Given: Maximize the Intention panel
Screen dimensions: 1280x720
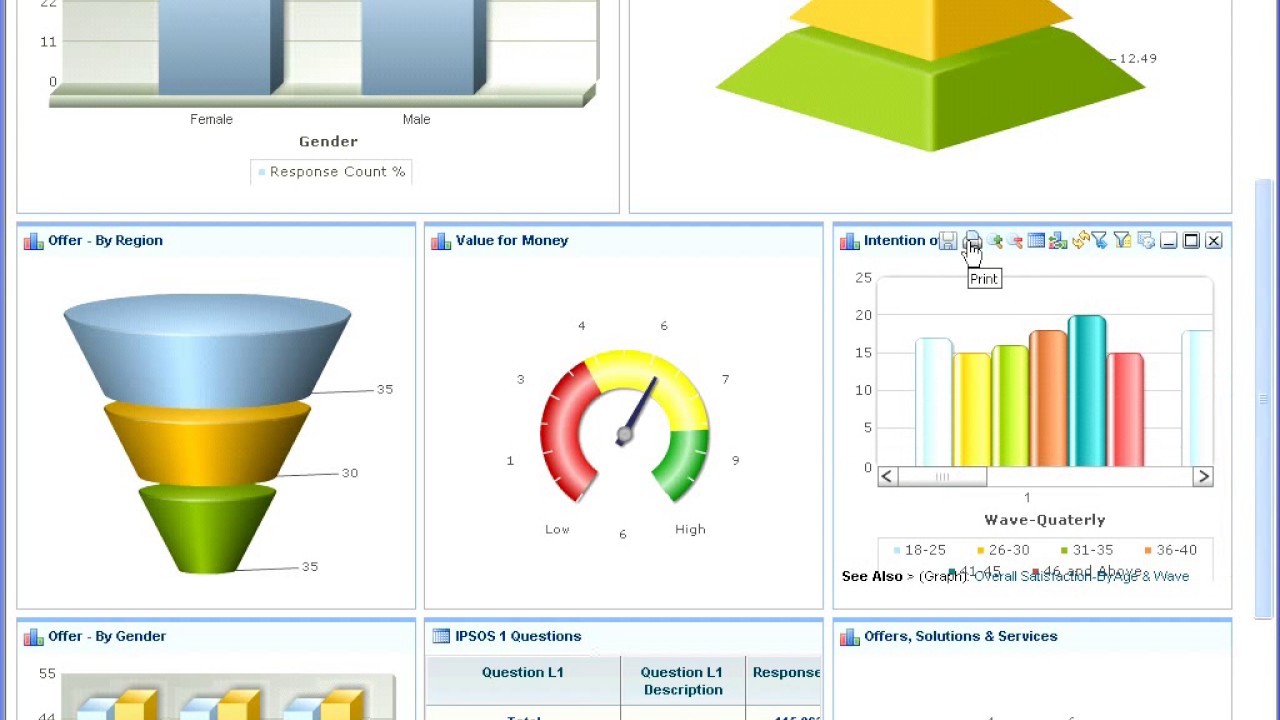Looking at the screenshot, I should pos(1191,241).
